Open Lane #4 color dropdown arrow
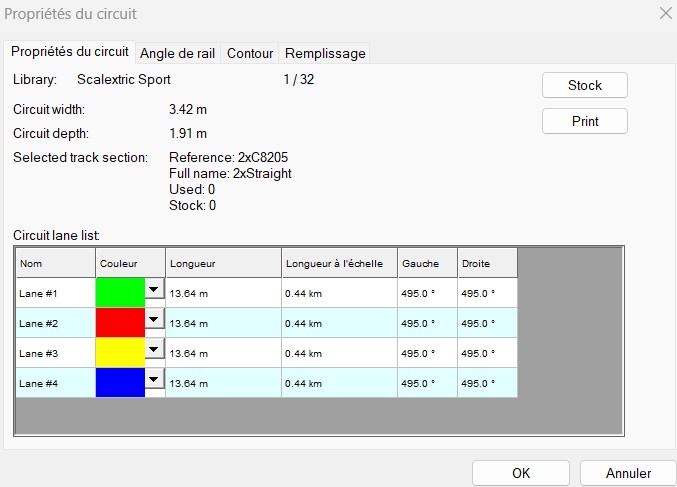677x487 pixels. click(x=154, y=379)
